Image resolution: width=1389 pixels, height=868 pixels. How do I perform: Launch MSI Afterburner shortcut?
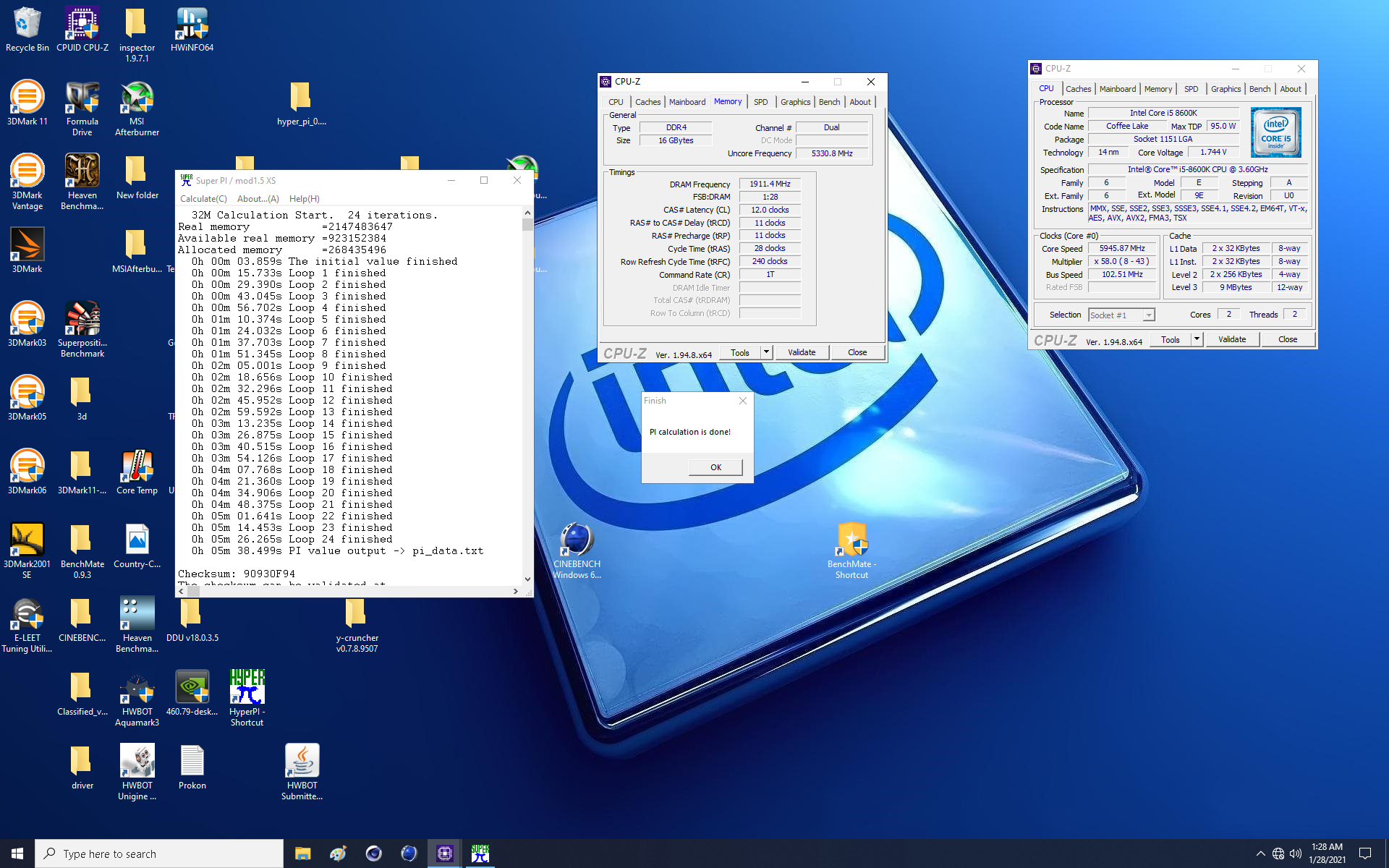pyautogui.click(x=137, y=109)
